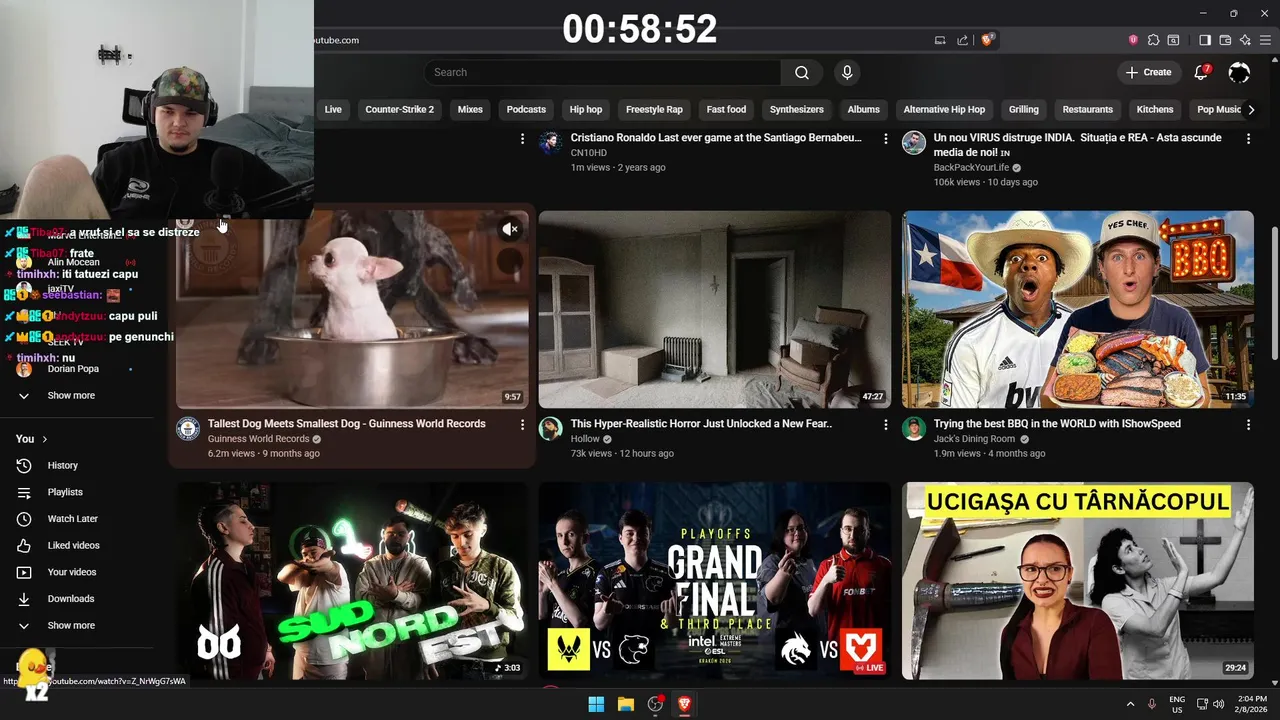The width and height of the screenshot is (1280, 720).
Task: Click the Brave Shields lion icon
Action: [x=987, y=40]
